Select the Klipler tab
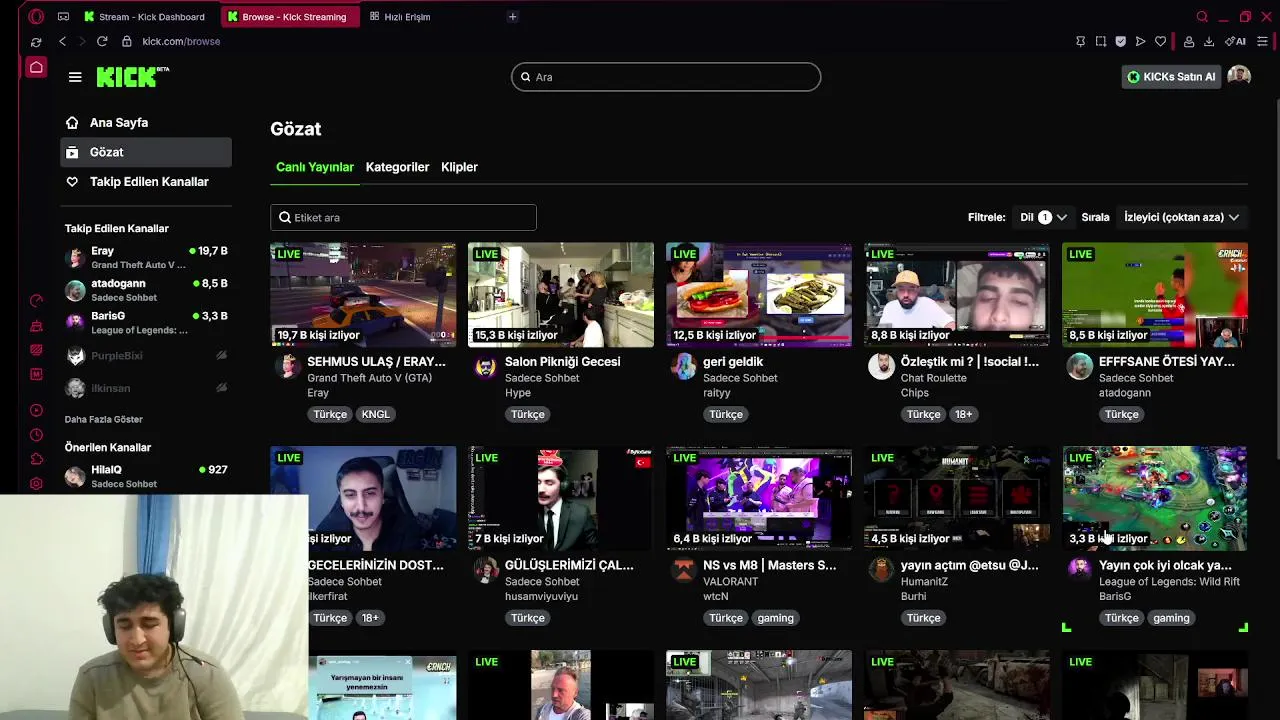The width and height of the screenshot is (1280, 720). [459, 167]
